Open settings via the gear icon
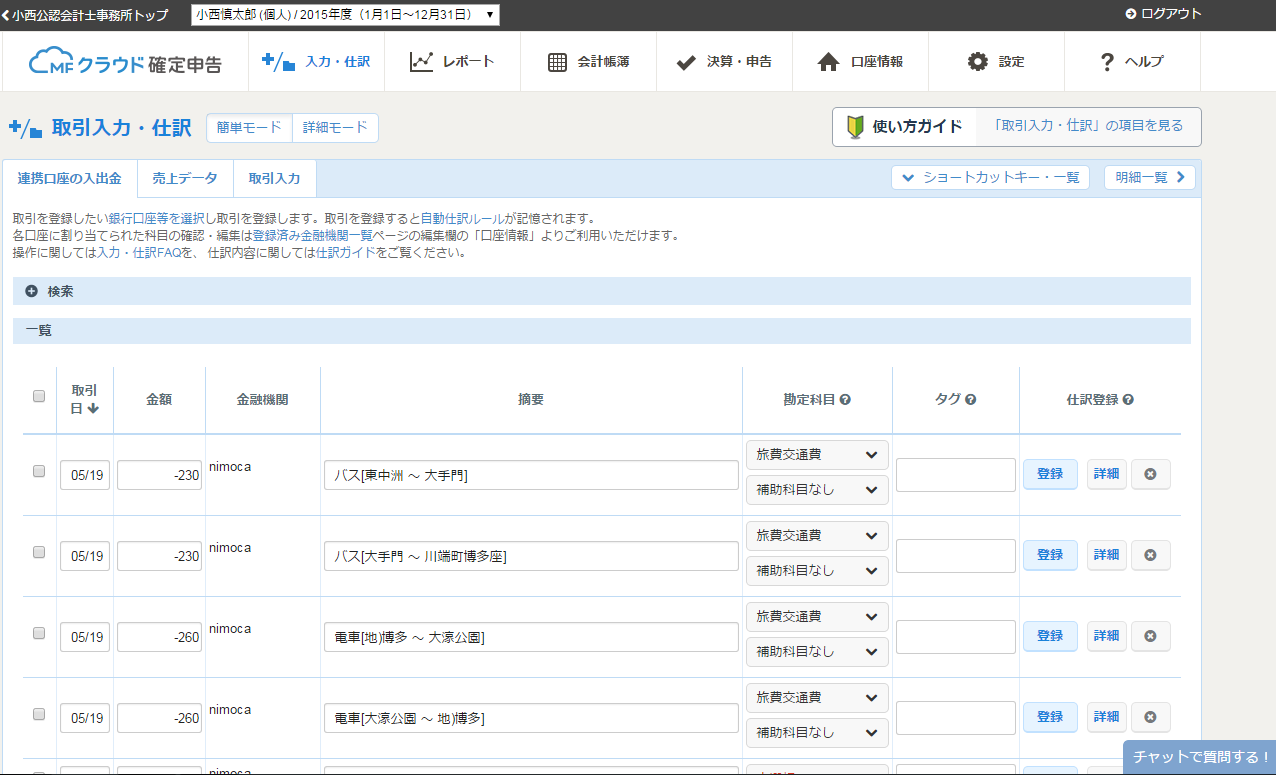The width and height of the screenshot is (1276, 775). pos(977,62)
